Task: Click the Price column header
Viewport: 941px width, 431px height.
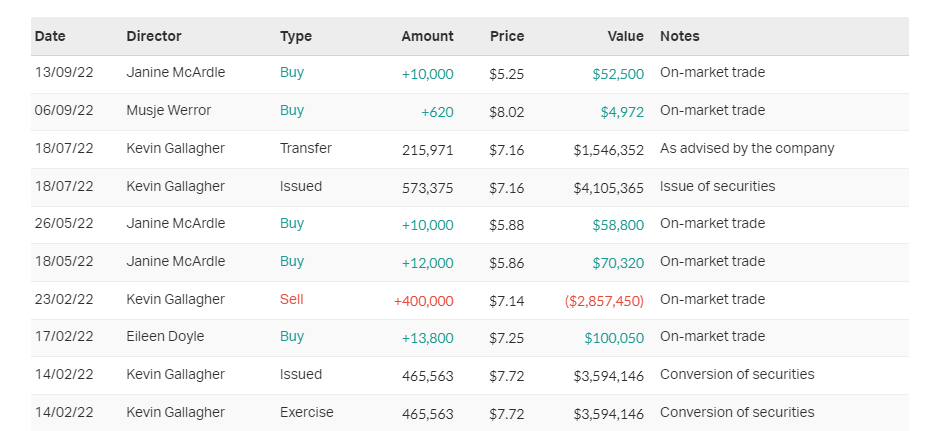Action: 507,36
